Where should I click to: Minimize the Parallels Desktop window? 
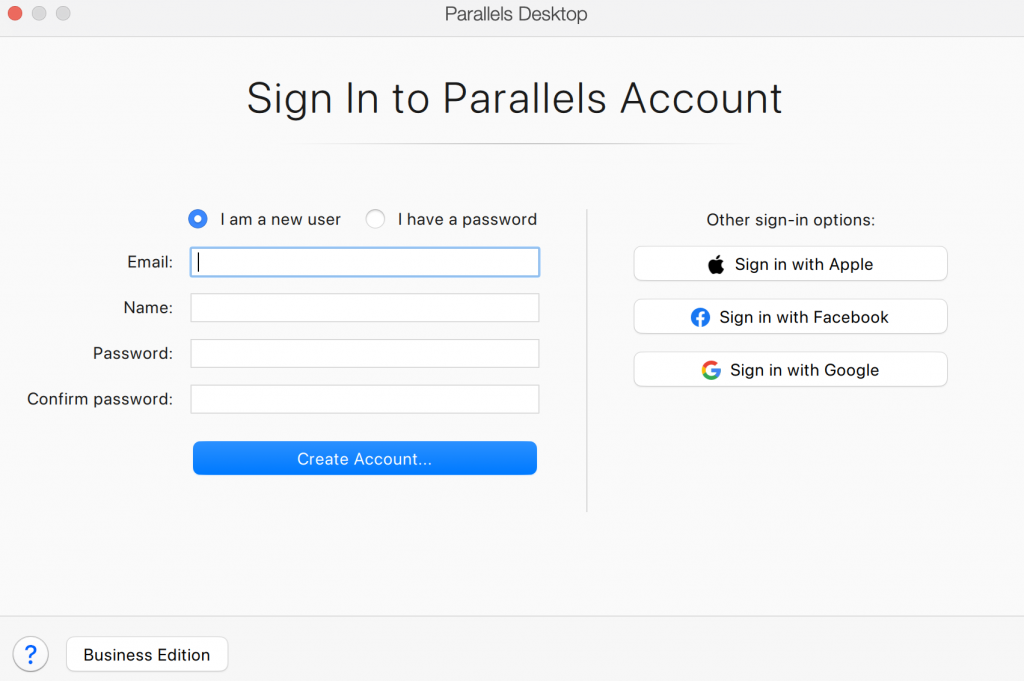click(x=39, y=14)
